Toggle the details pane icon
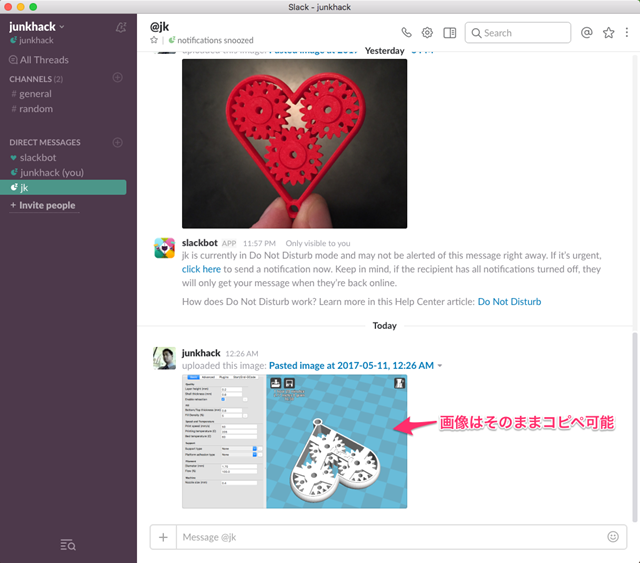 tap(449, 33)
